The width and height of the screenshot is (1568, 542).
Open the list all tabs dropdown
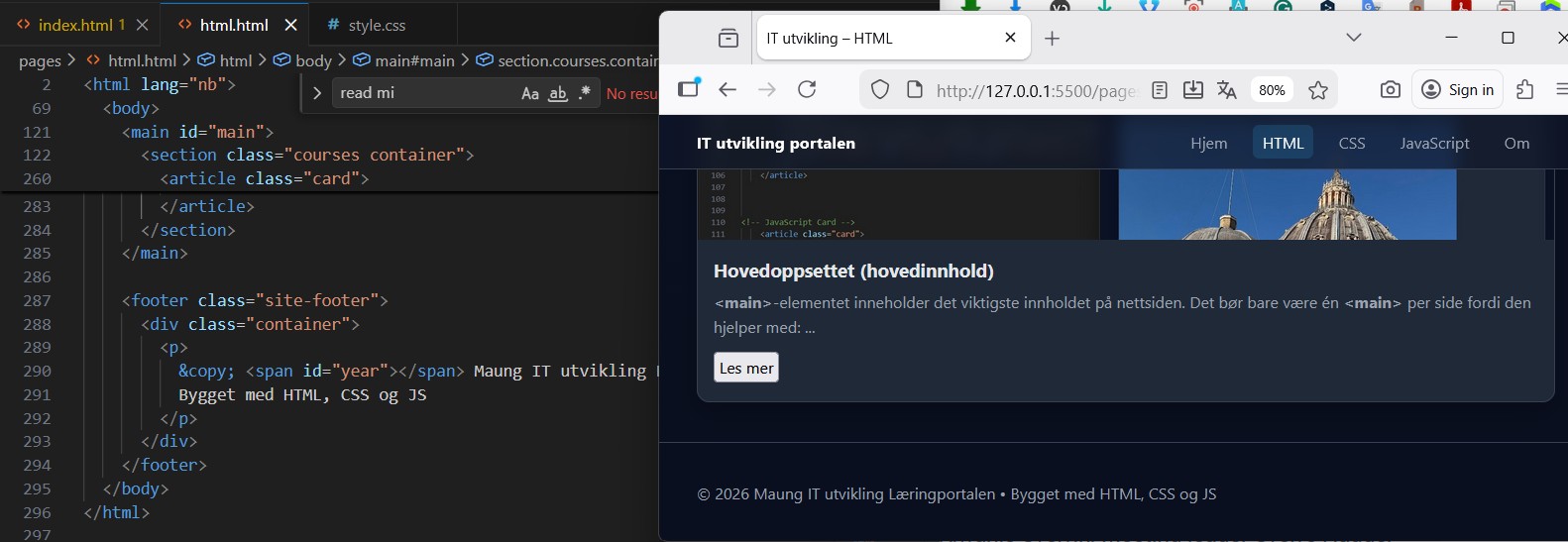[1354, 38]
